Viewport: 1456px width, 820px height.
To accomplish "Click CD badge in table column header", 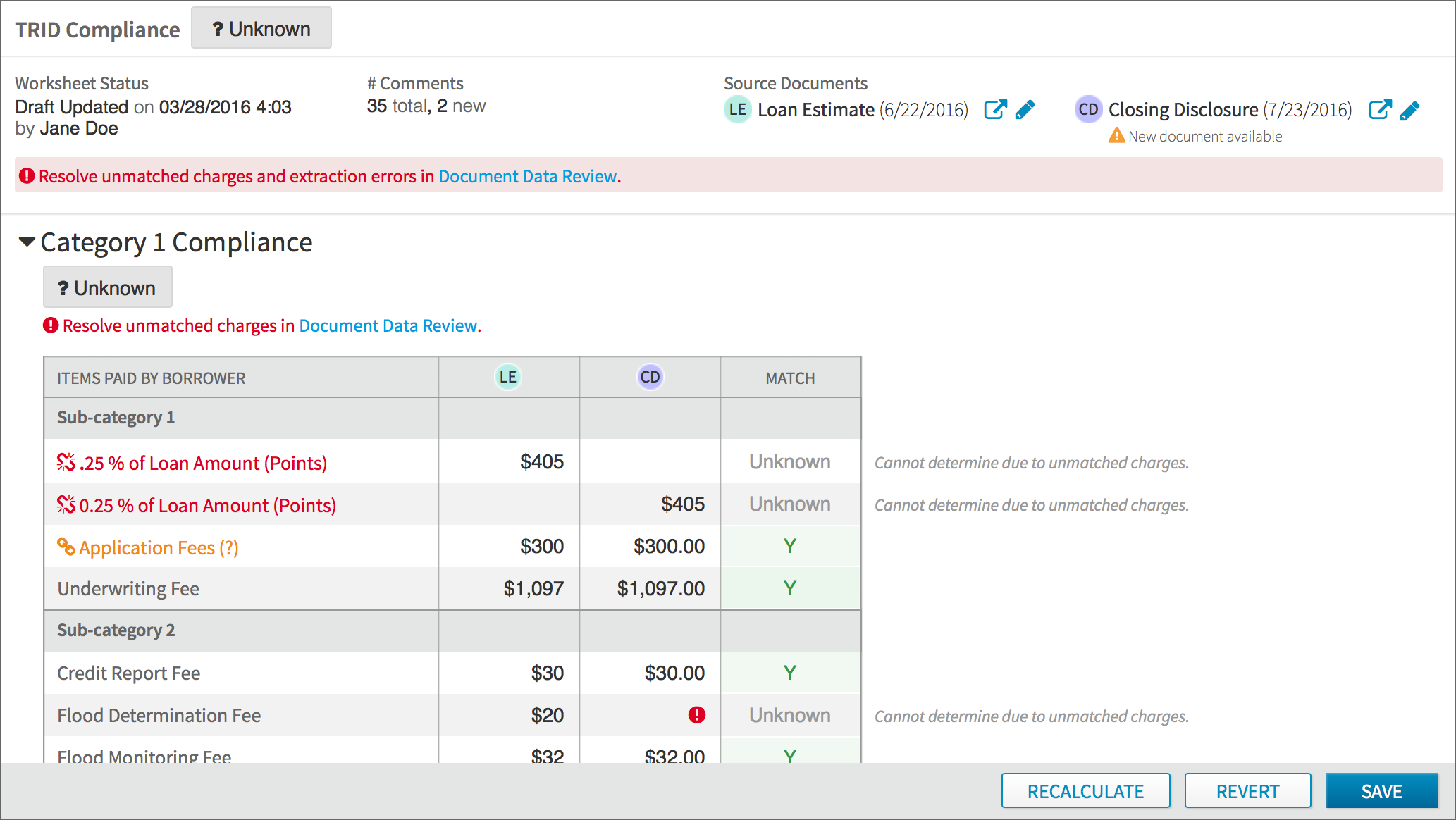I will coord(650,377).
